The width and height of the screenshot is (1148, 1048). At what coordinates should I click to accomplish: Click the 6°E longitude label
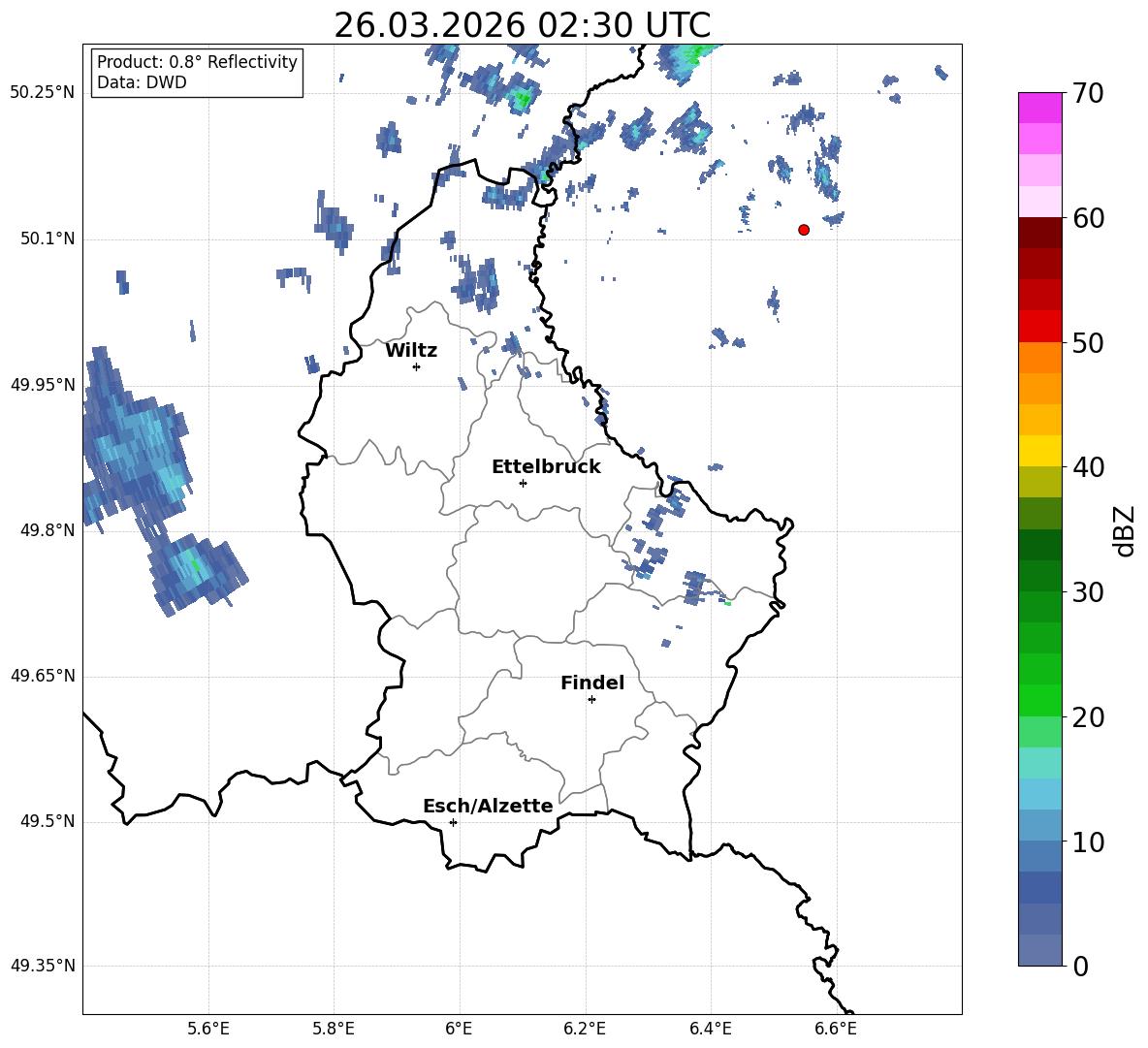(459, 1029)
